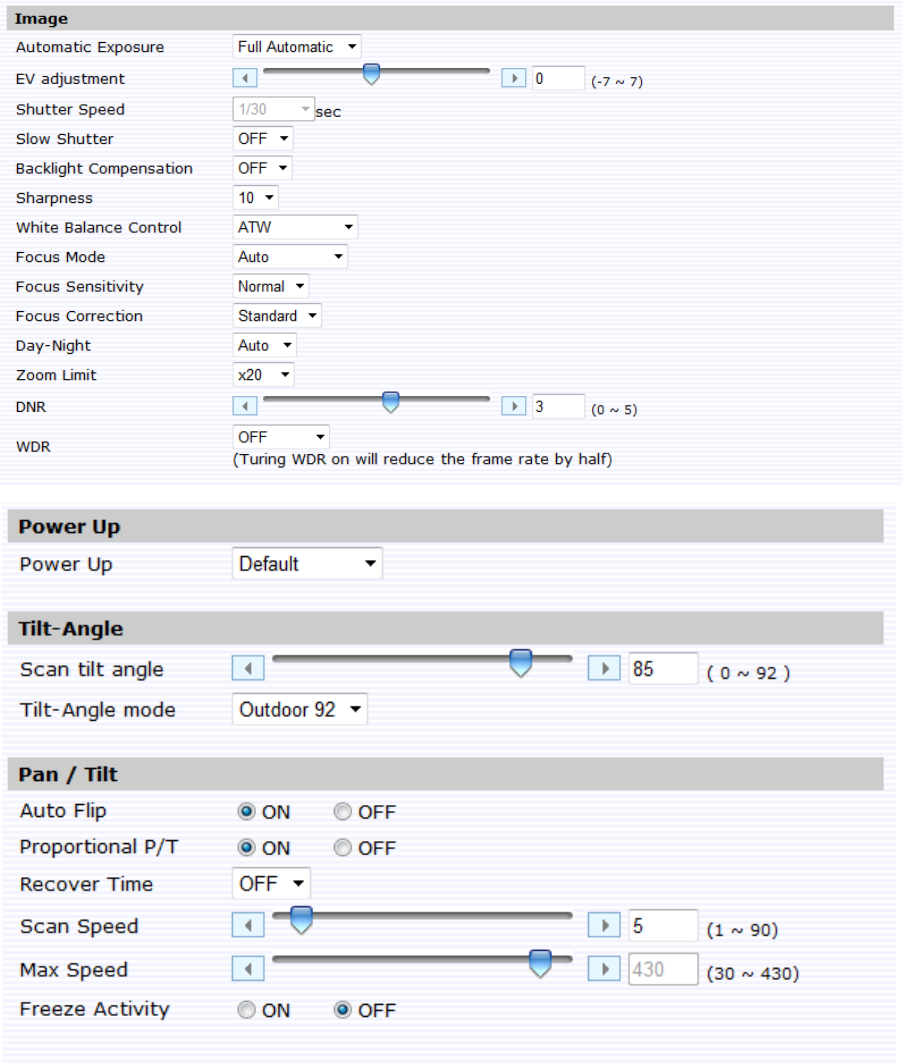Click the EV adjustment decrease arrow
902x1064 pixels.
(x=245, y=78)
